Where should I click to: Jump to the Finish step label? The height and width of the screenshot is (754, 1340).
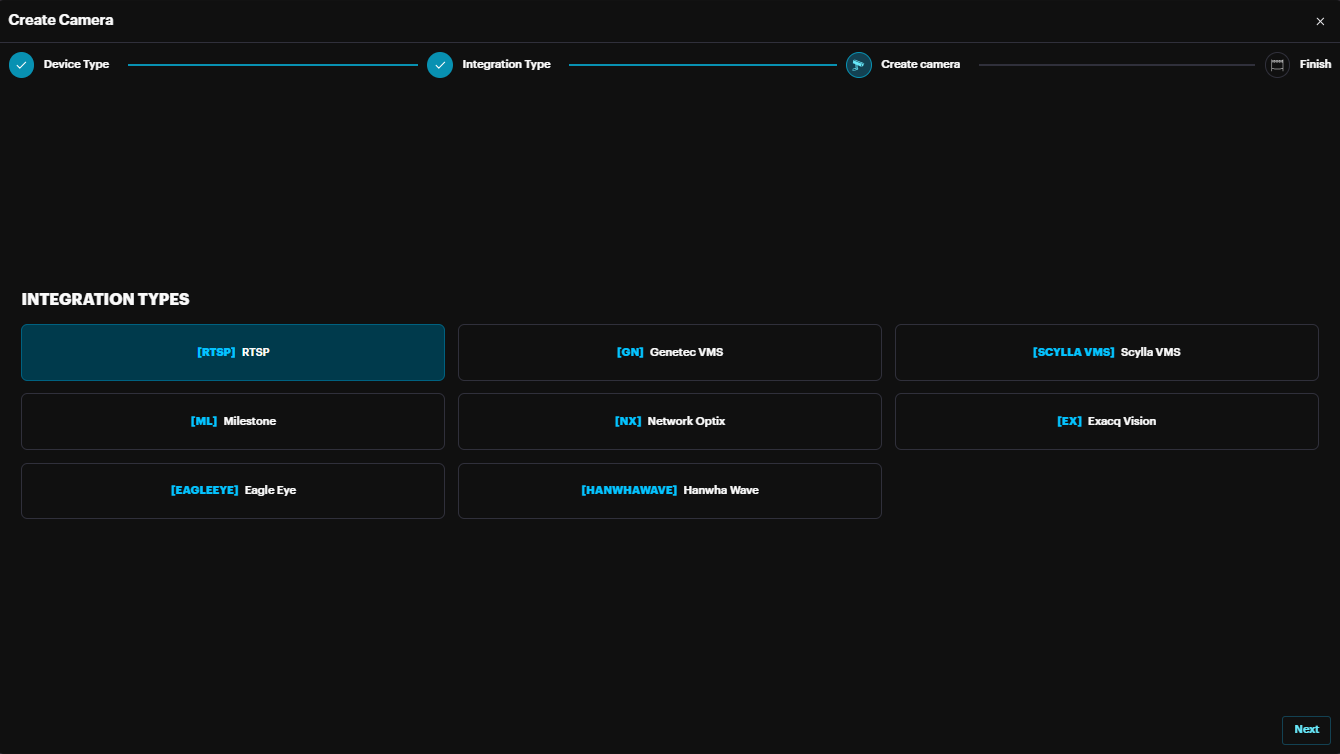1315,65
